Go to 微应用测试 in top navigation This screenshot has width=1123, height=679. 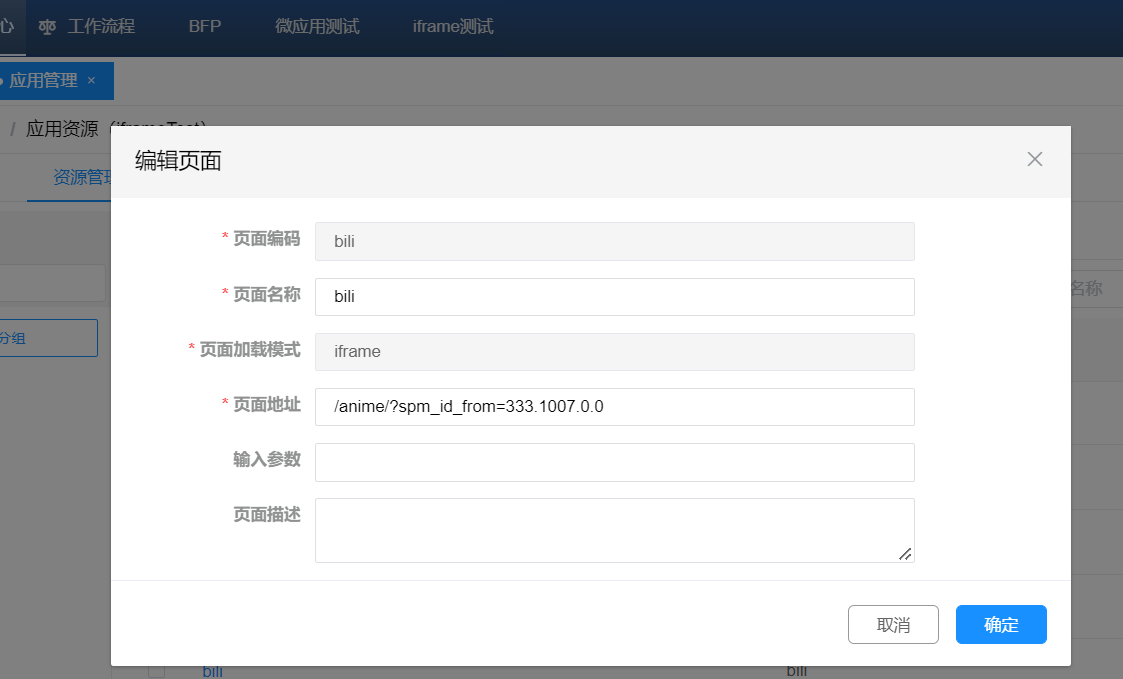[x=317, y=27]
